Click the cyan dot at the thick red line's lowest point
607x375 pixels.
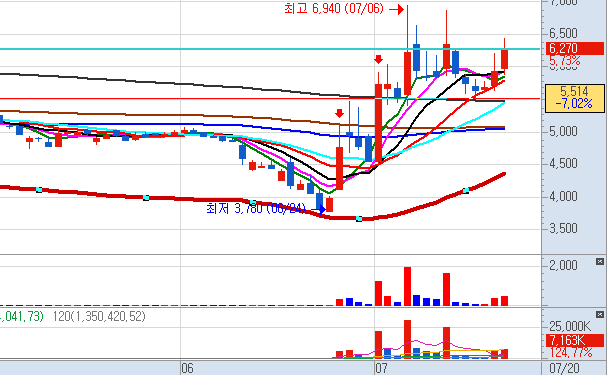pos(359,219)
